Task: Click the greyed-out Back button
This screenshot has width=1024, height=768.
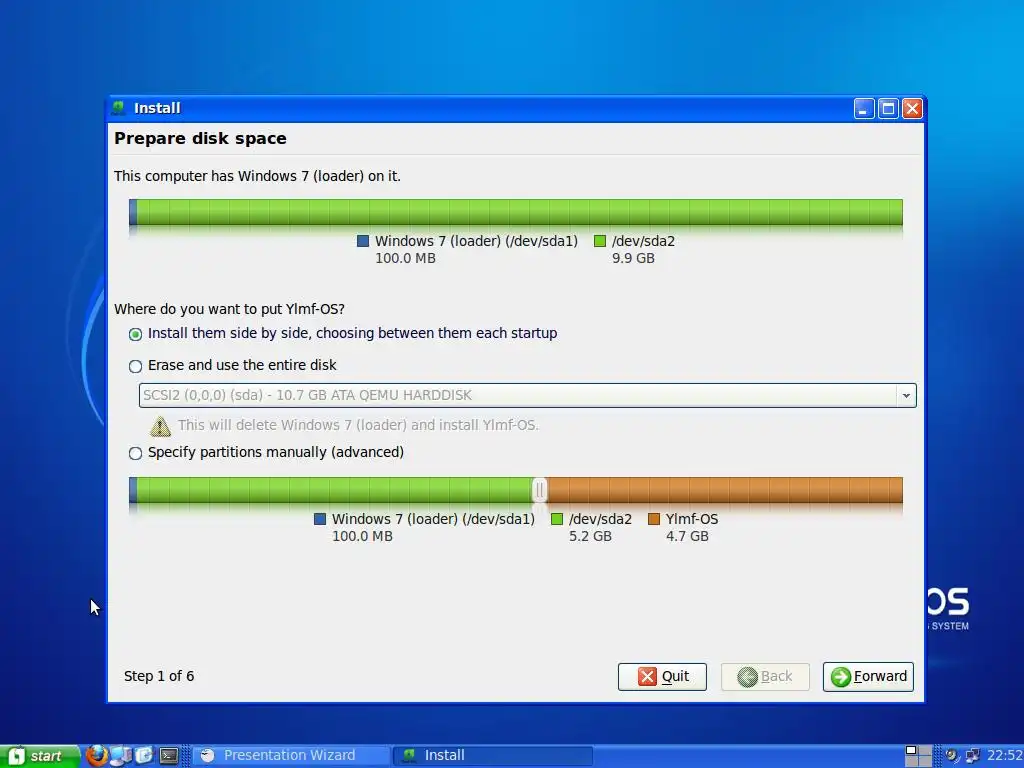Action: coord(765,677)
